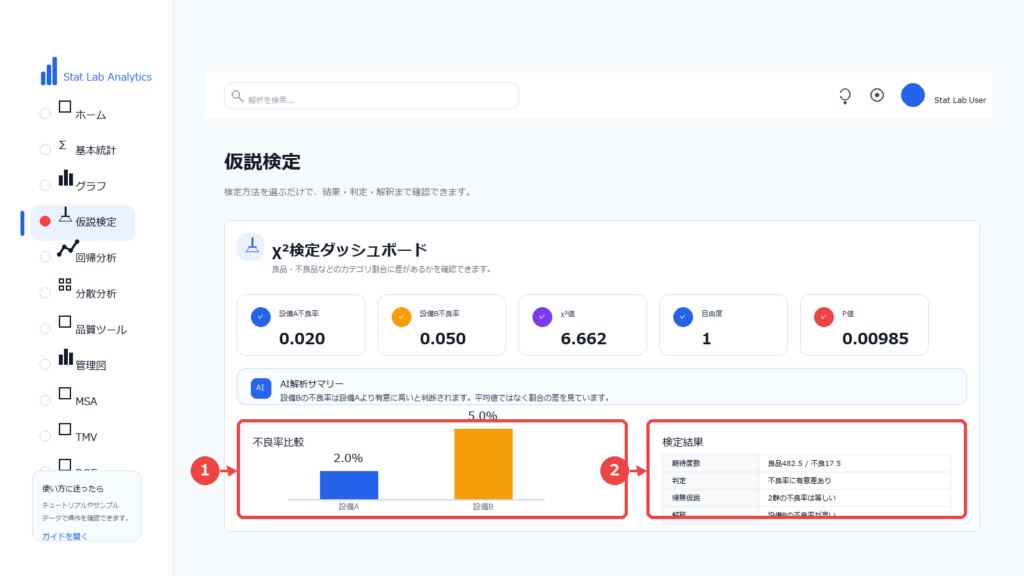Click the 6.662 χ² value

(583, 339)
